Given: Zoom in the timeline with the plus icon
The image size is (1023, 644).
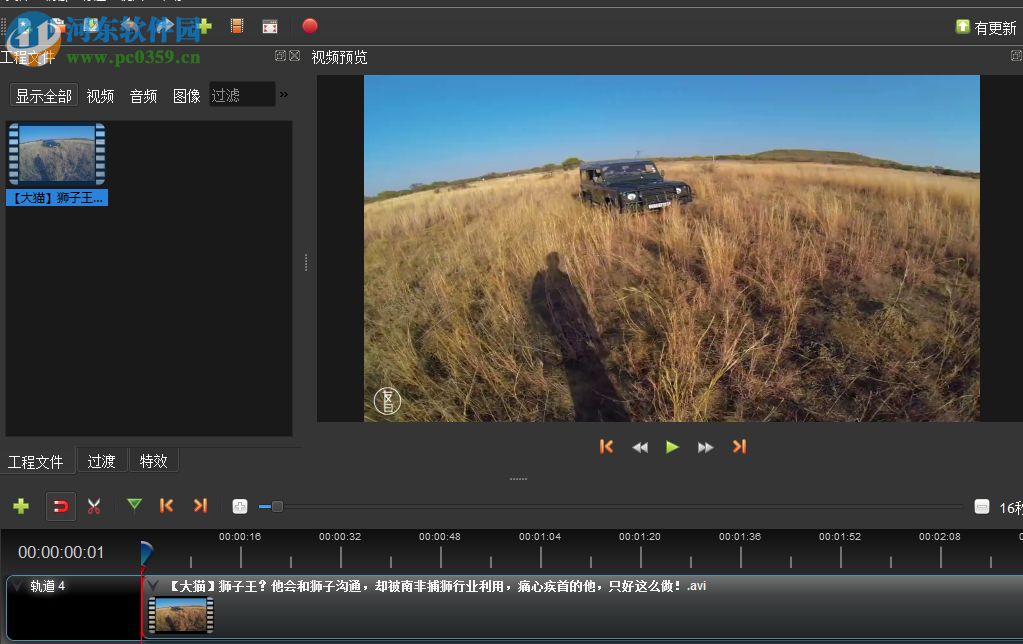Looking at the screenshot, I should [x=240, y=507].
